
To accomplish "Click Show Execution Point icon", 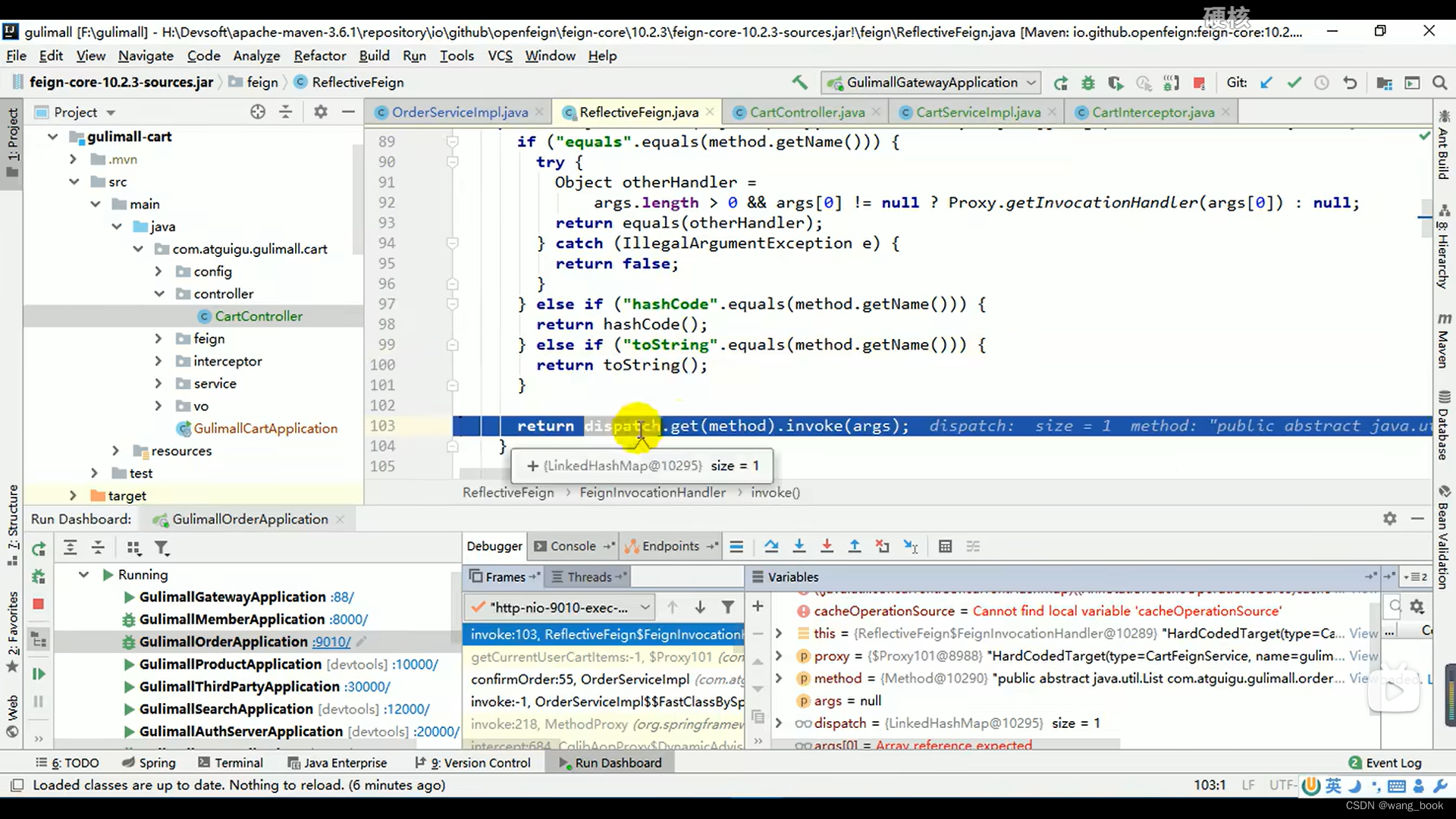I will tap(736, 546).
